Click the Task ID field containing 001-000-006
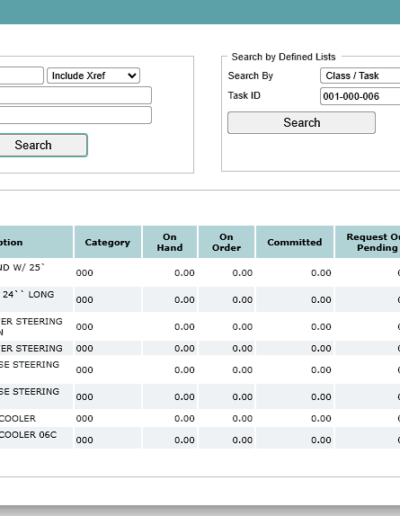 [x=360, y=96]
